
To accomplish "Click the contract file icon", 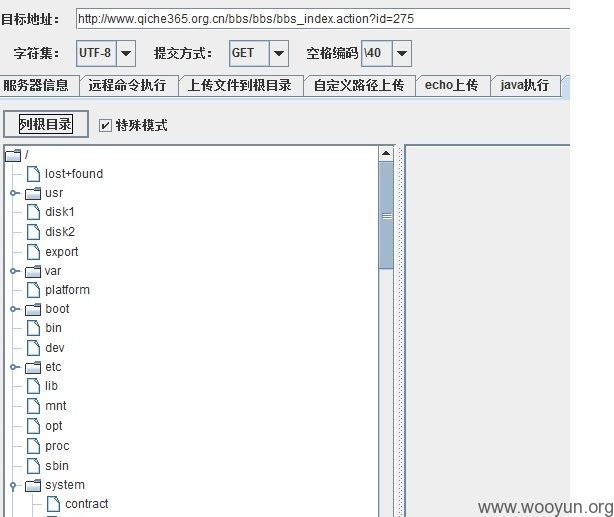I will tap(53, 504).
